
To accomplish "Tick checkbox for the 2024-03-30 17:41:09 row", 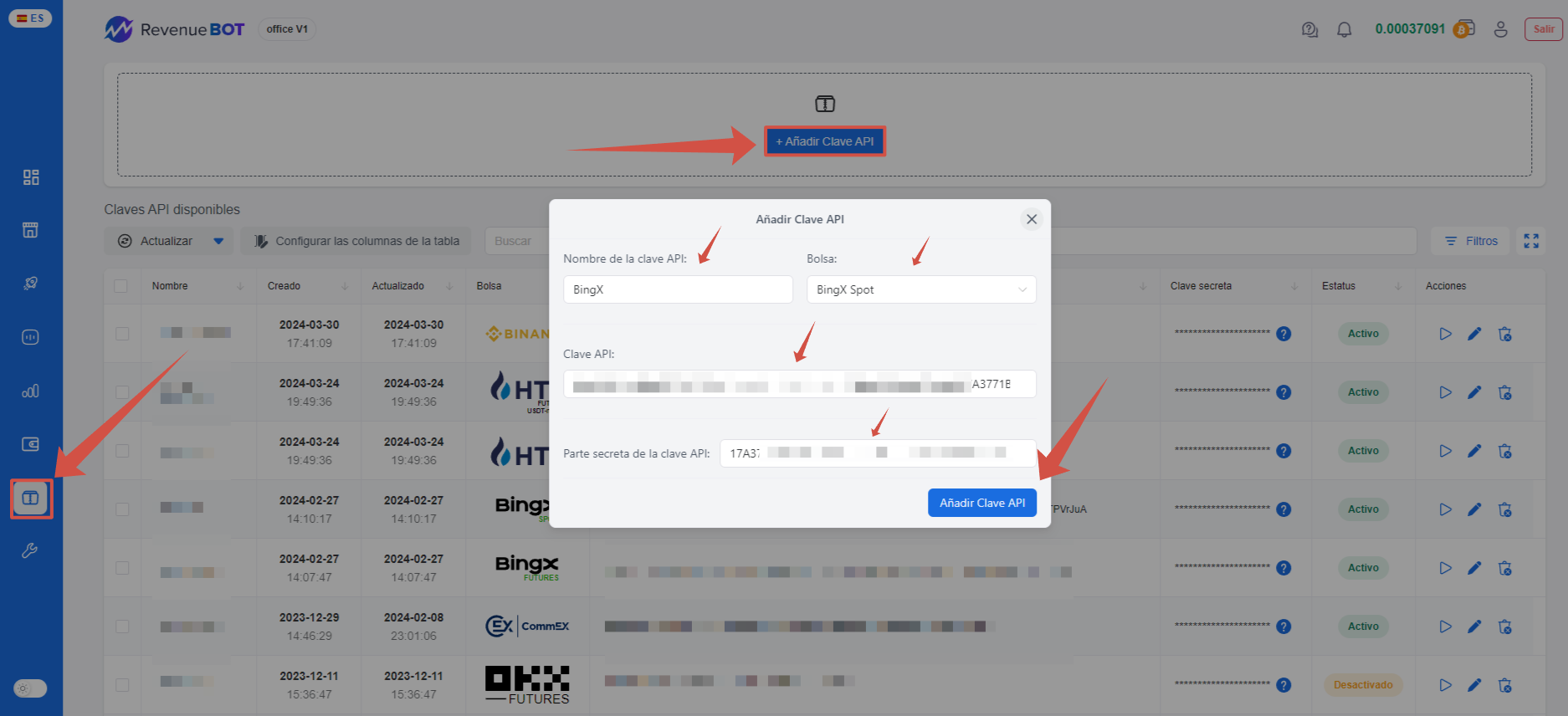I will pyautogui.click(x=121, y=334).
